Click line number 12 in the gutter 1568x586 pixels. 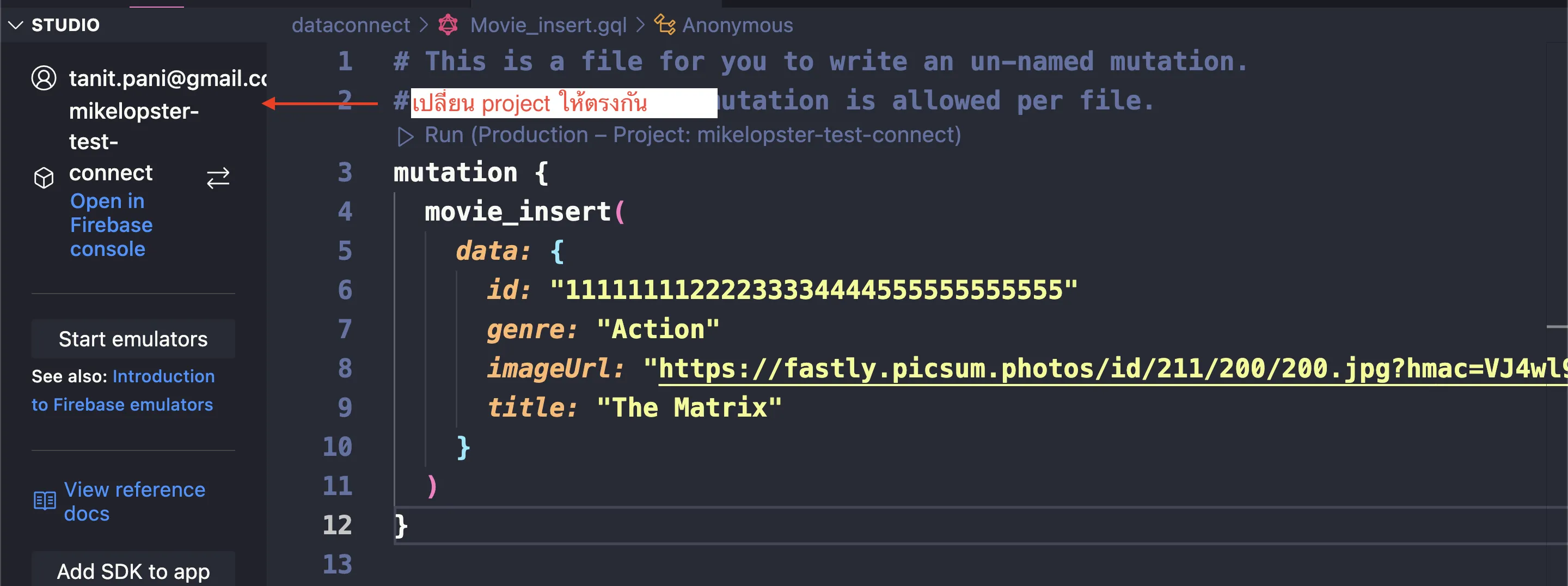[338, 525]
